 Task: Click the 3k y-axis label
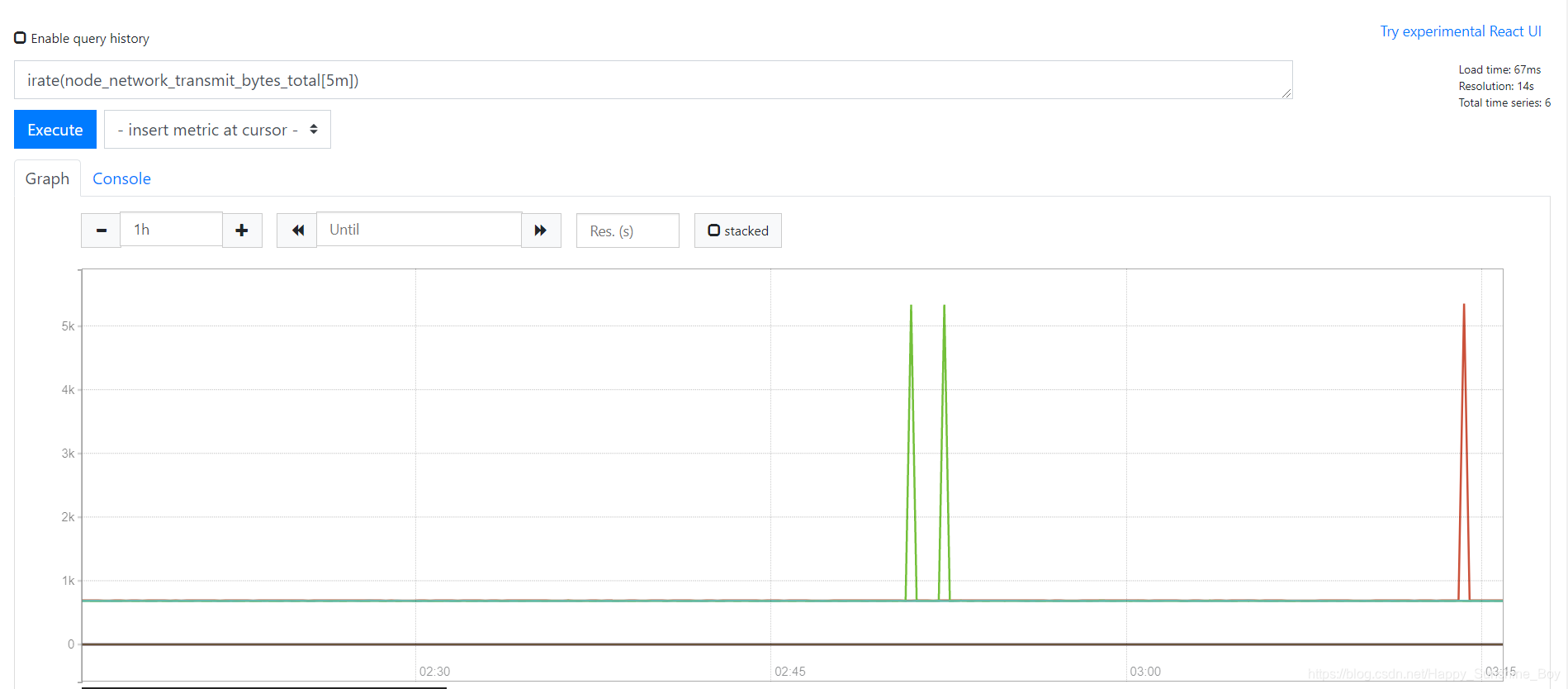coord(68,454)
